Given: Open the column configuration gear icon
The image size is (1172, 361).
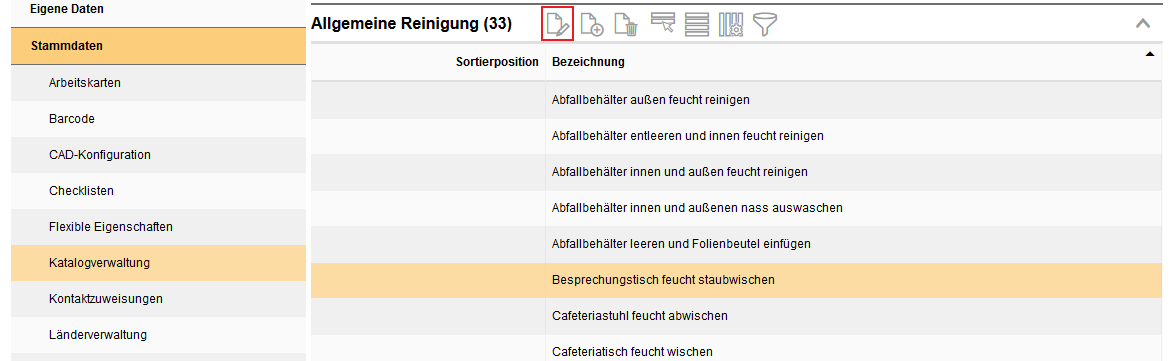Looking at the screenshot, I should click(731, 25).
